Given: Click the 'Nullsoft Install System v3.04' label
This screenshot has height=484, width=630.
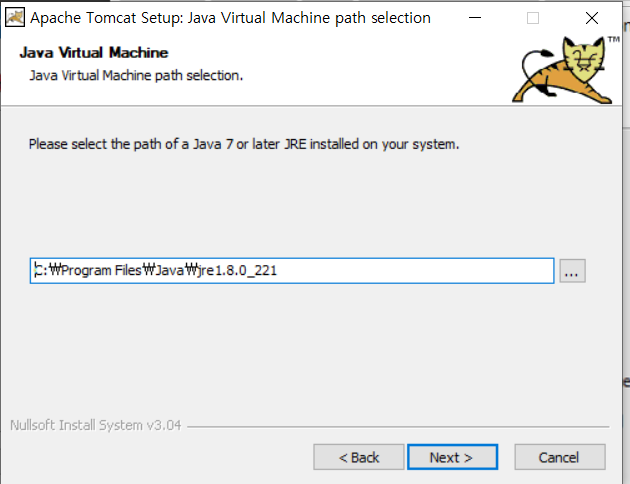Looking at the screenshot, I should [96, 425].
